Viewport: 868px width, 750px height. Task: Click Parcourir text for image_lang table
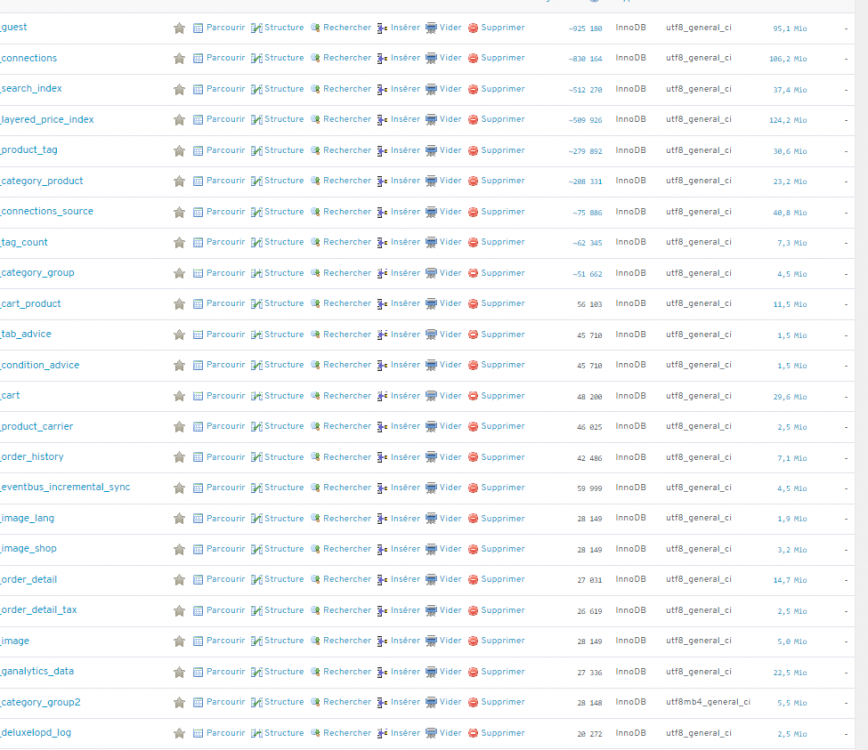coord(225,519)
